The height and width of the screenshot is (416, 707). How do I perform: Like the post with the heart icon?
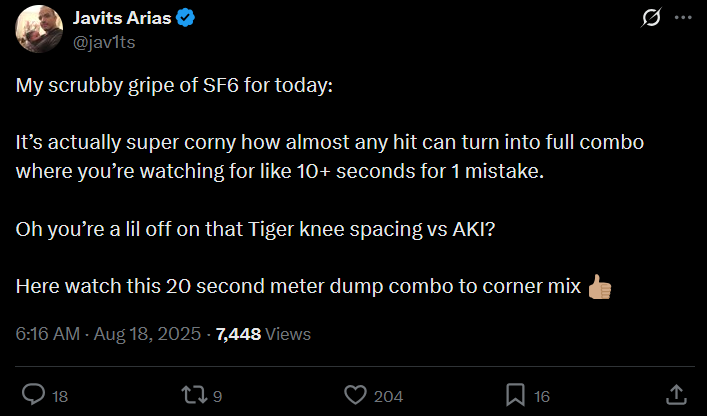pyautogui.click(x=355, y=395)
